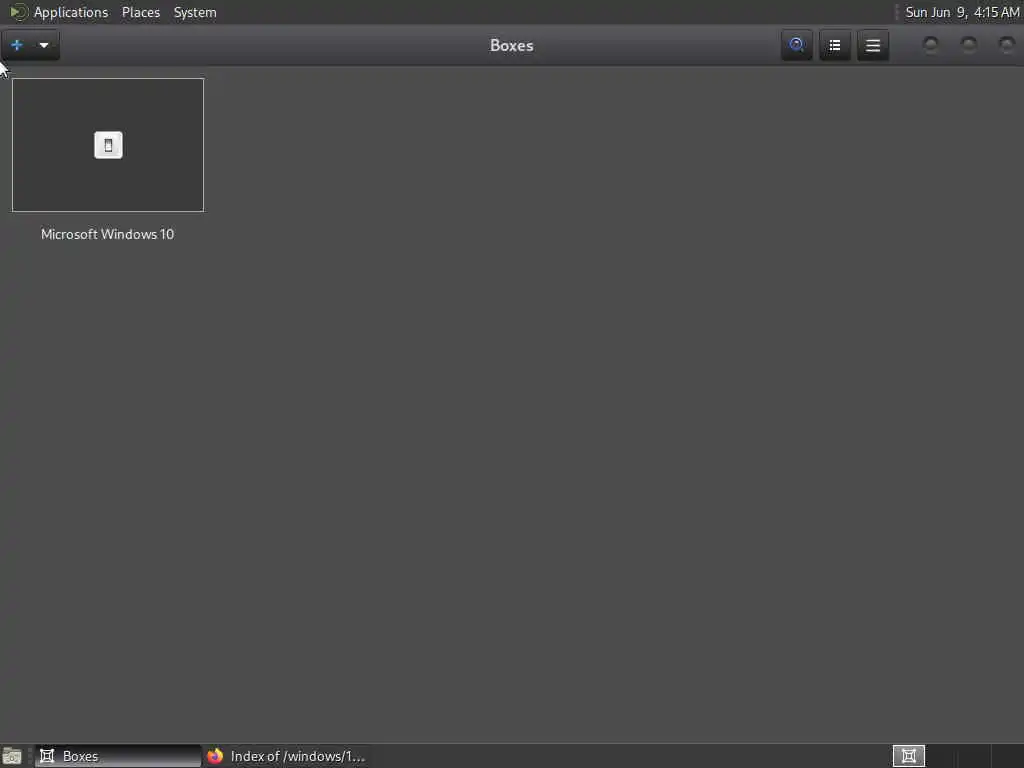Open the Microsoft Windows 10 box thumbnail
The width and height of the screenshot is (1024, 768).
(108, 145)
